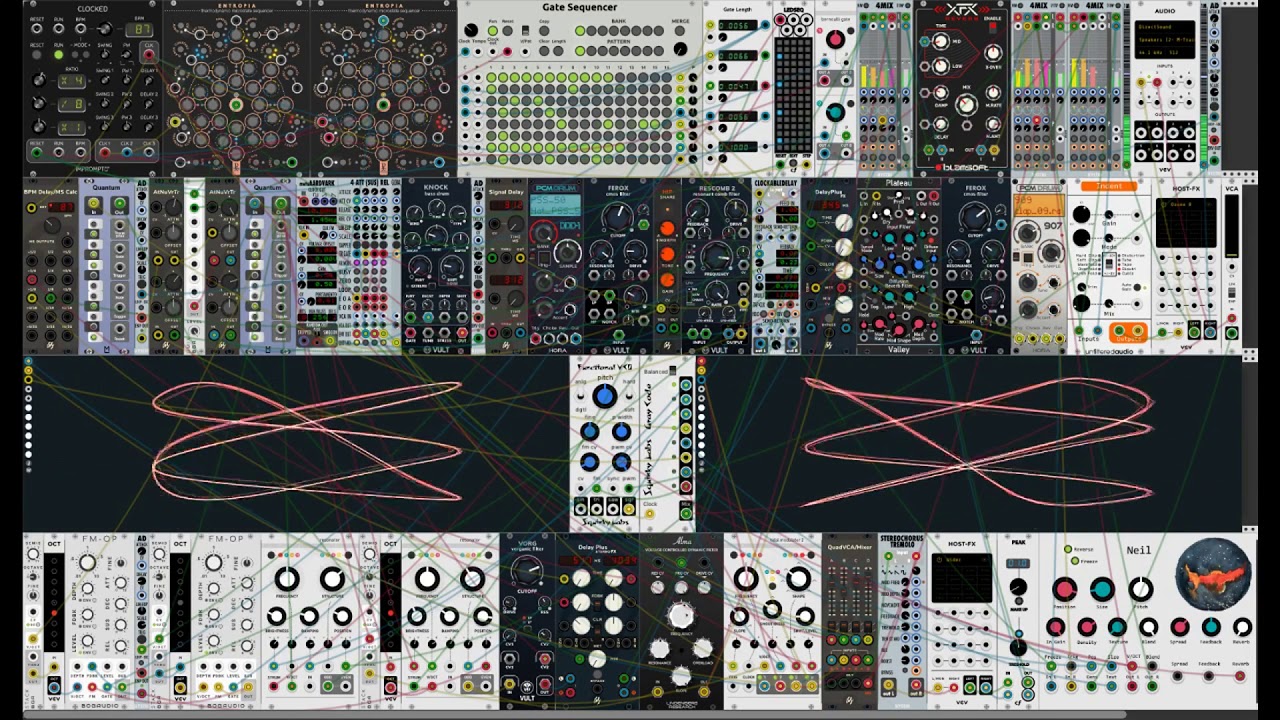This screenshot has width=1280, height=720.
Task: Click the Spread knob on Neil
Action: [1180, 627]
